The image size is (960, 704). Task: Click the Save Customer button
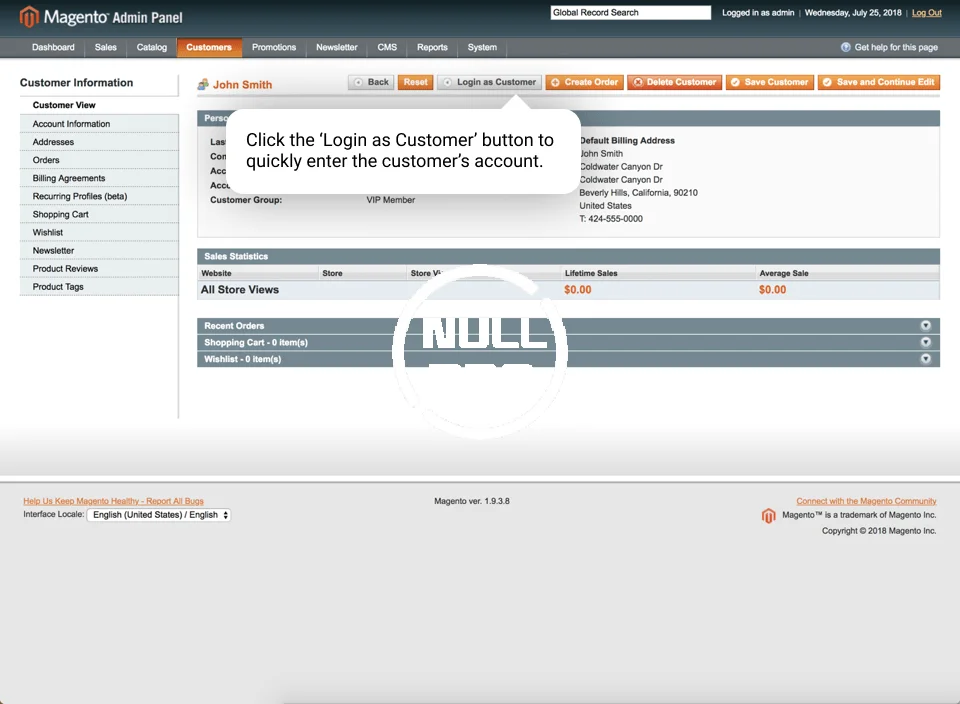click(x=768, y=82)
